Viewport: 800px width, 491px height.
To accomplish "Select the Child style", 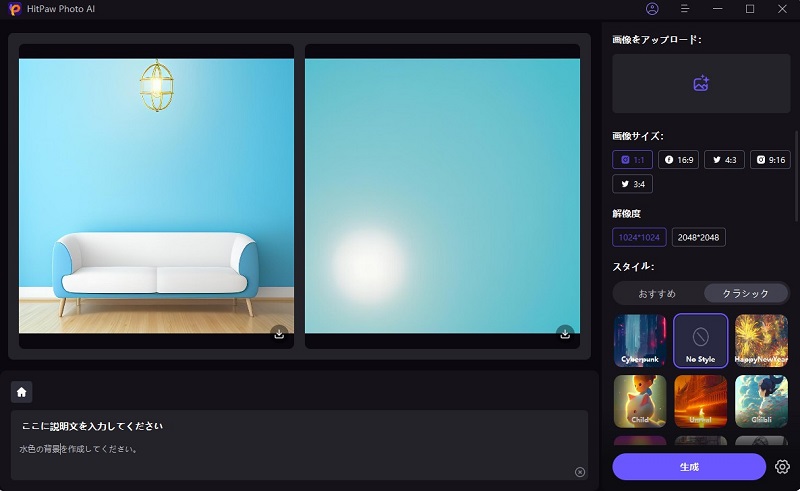I will [x=640, y=401].
